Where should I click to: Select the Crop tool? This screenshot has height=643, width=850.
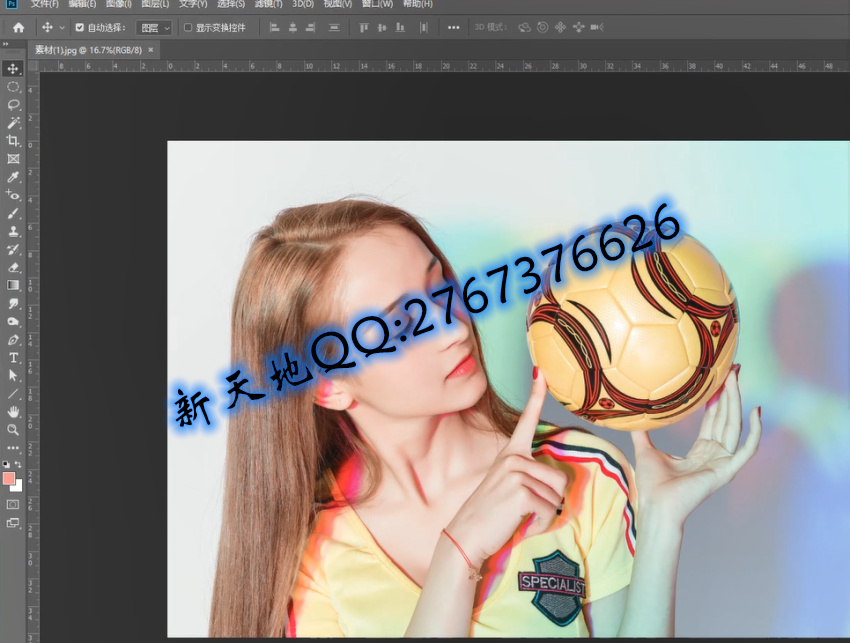coord(13,137)
